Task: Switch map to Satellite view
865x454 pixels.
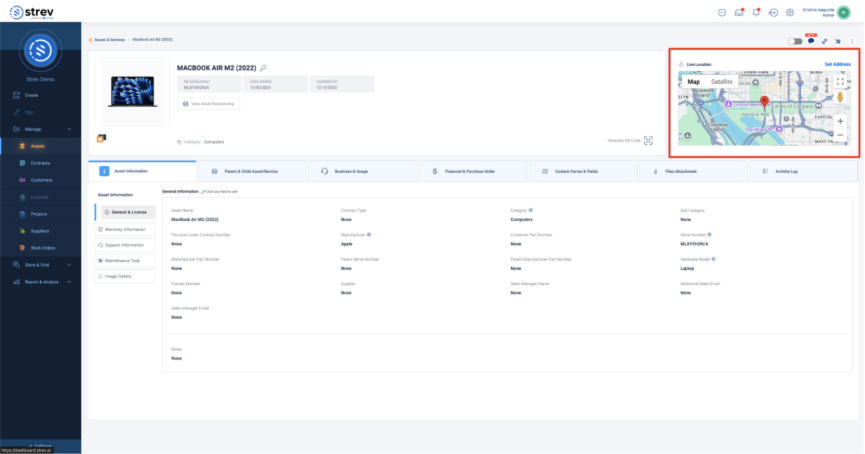Action: click(721, 81)
